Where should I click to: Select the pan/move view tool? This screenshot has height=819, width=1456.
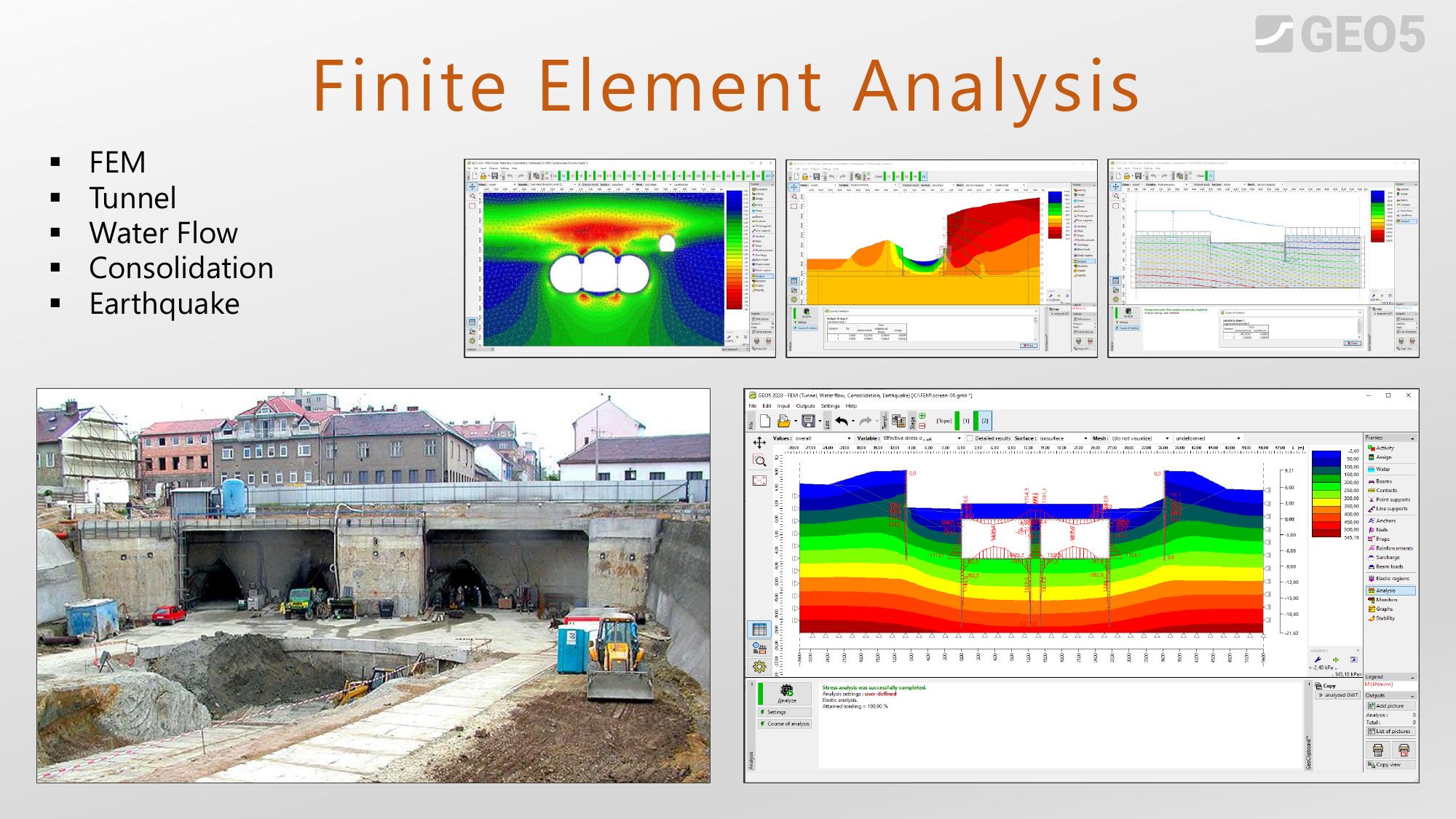point(759,442)
